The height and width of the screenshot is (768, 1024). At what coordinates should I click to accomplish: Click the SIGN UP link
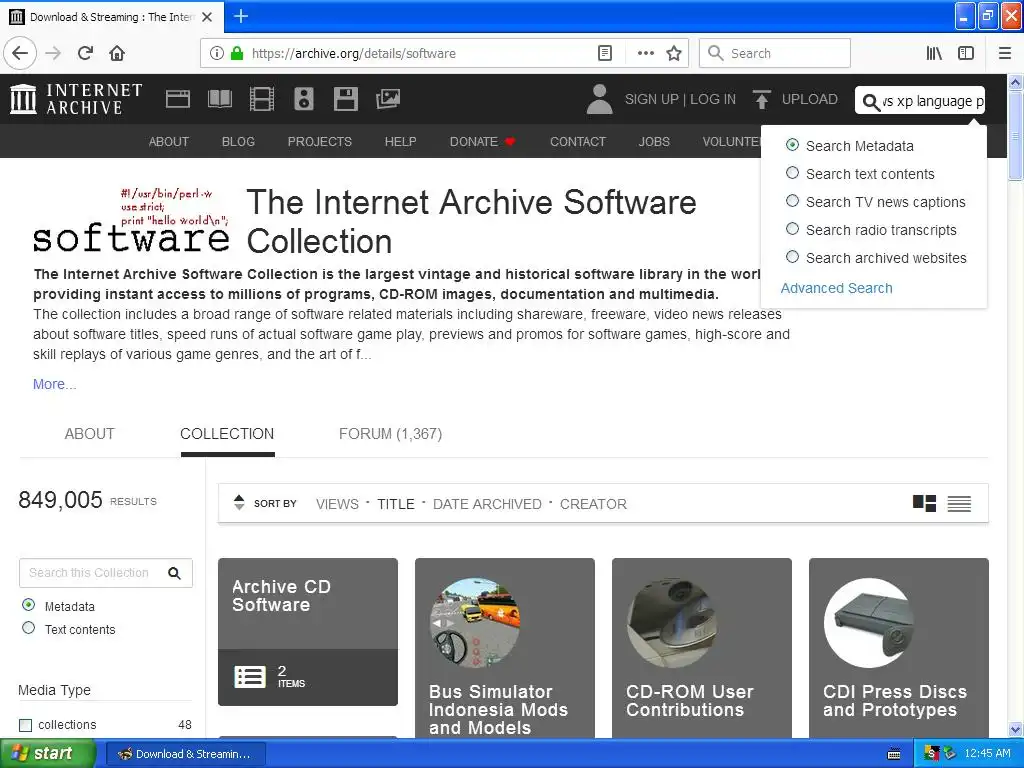(x=652, y=99)
